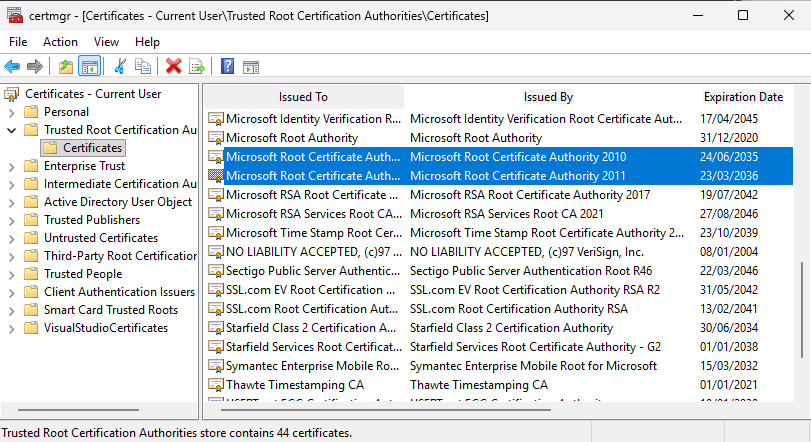Screen dimensions: 811x442
Task: Select Microsoft Root Certificate Authority 2010 row
Action: tap(499, 157)
